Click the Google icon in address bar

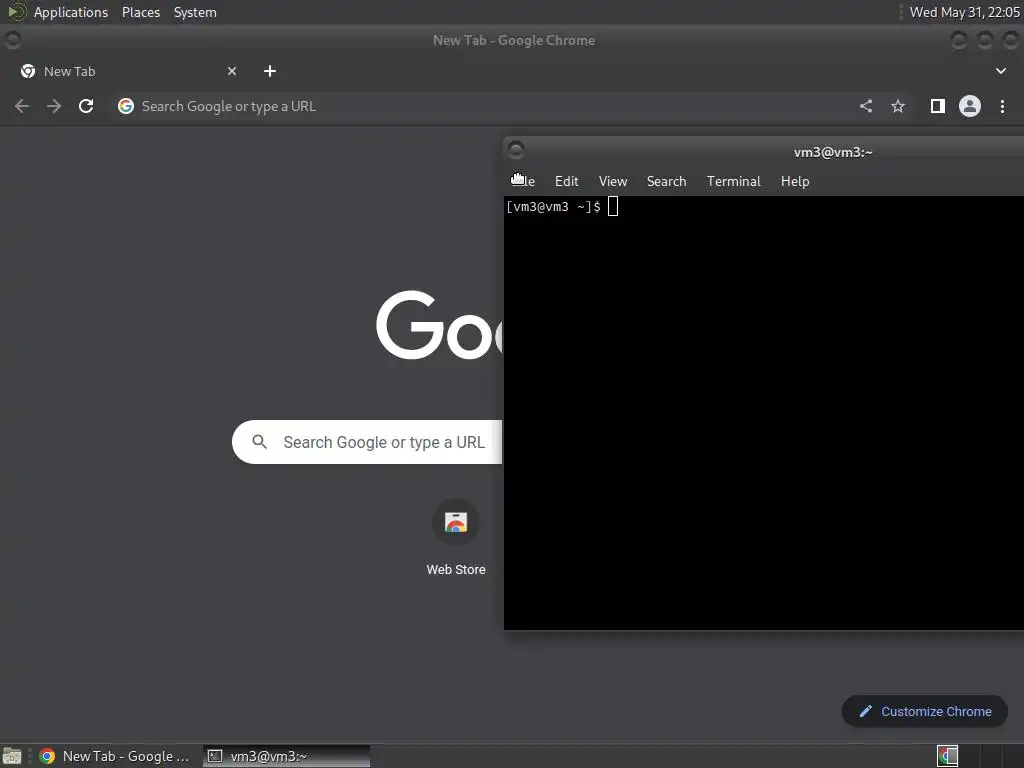click(126, 106)
